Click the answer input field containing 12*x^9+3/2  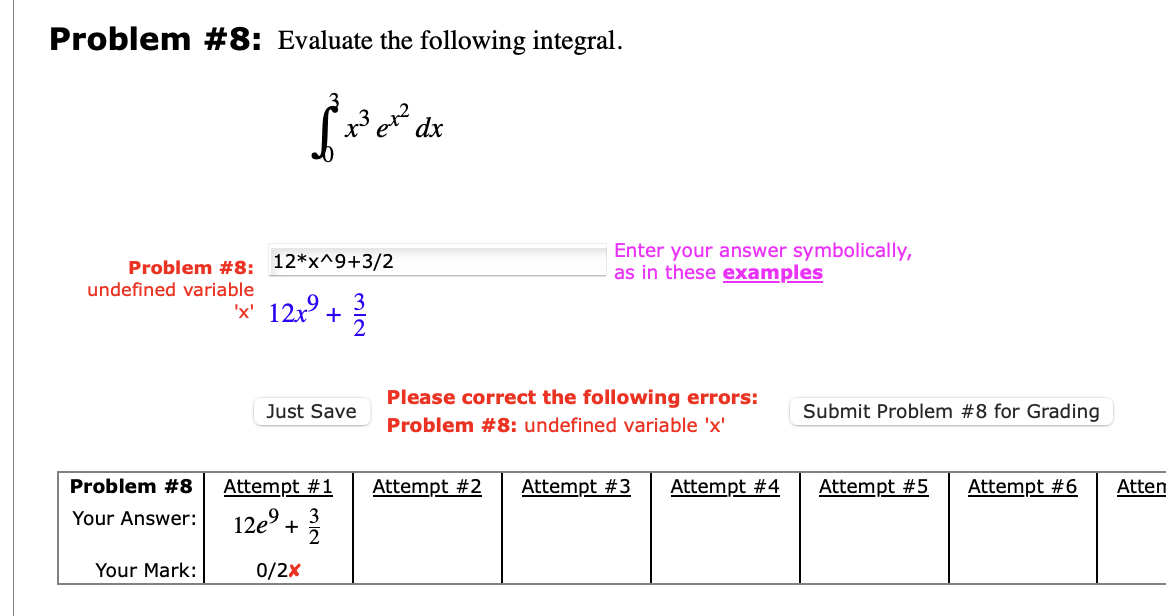point(437,260)
